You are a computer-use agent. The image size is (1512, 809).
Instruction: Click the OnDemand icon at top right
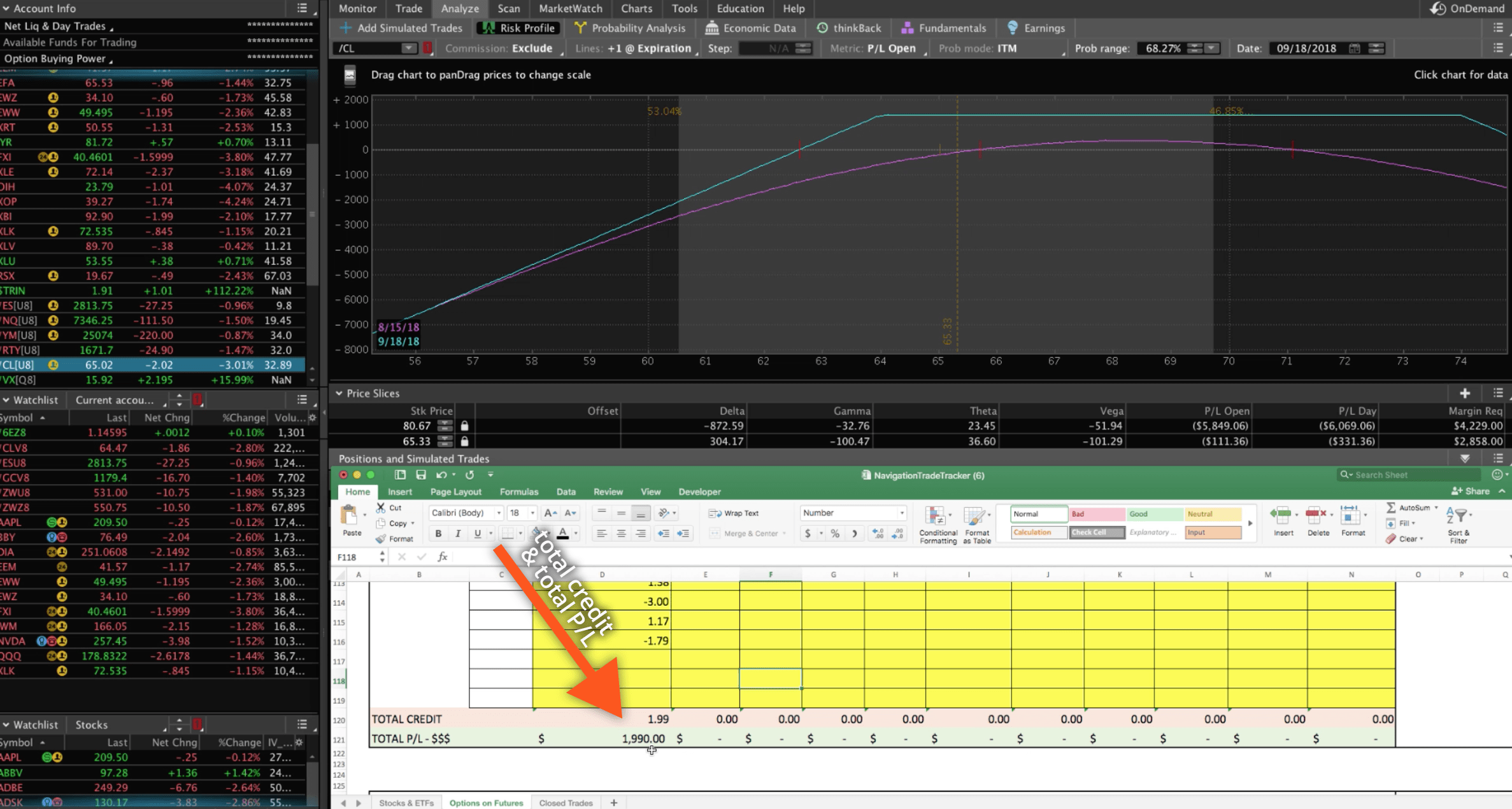coord(1437,8)
